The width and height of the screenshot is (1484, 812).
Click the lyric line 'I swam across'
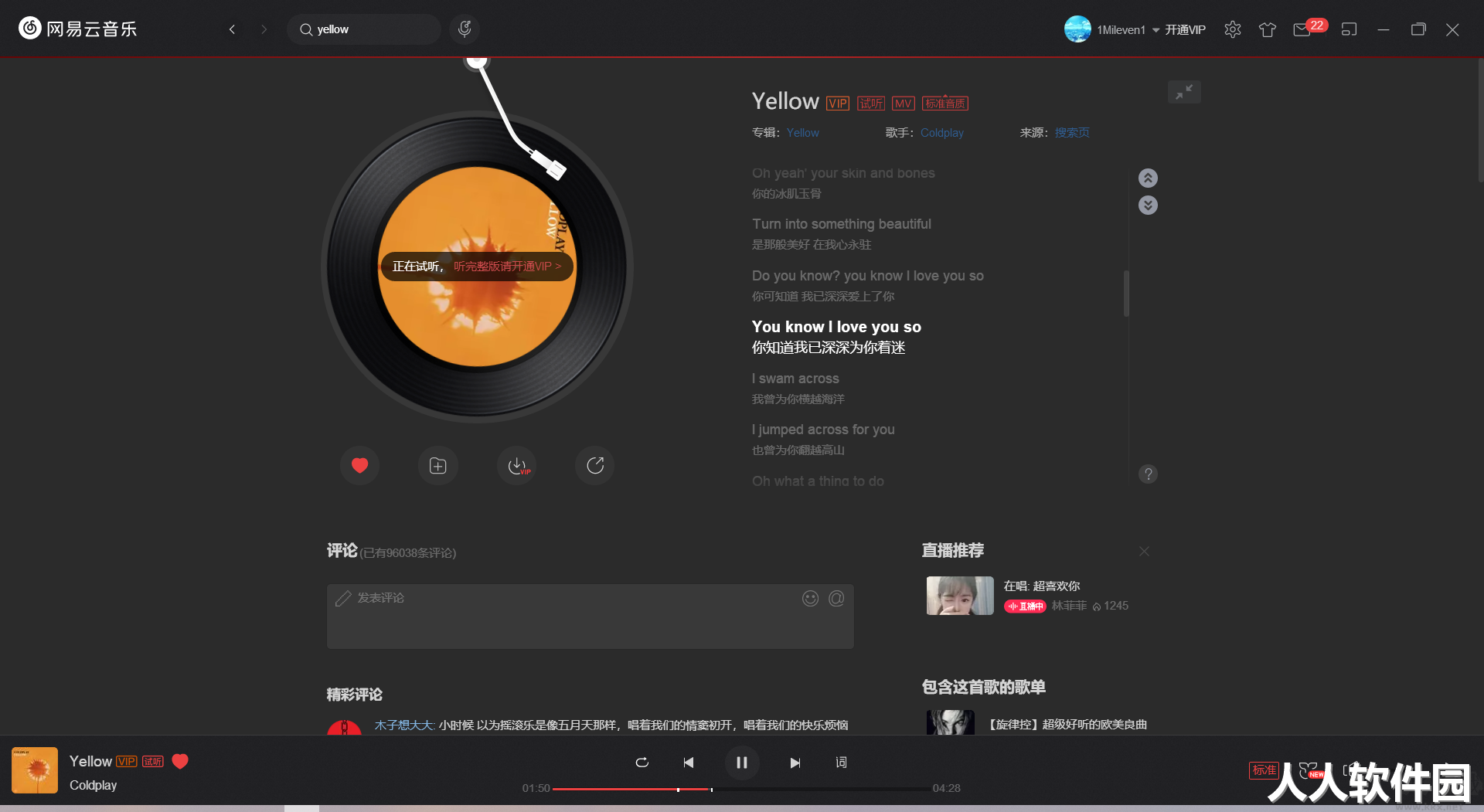[795, 379]
